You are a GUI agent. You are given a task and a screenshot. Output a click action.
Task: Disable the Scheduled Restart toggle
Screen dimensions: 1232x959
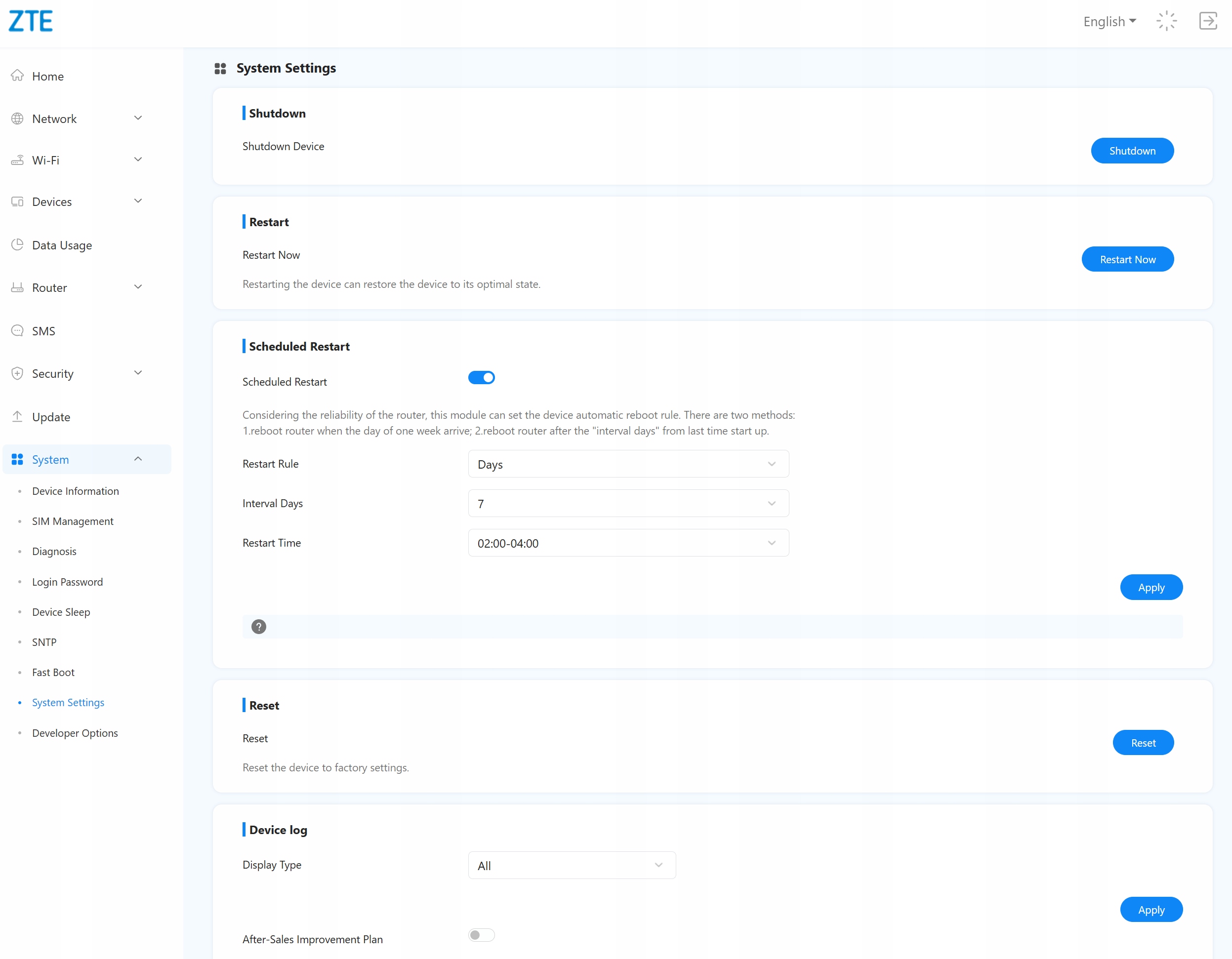481,377
